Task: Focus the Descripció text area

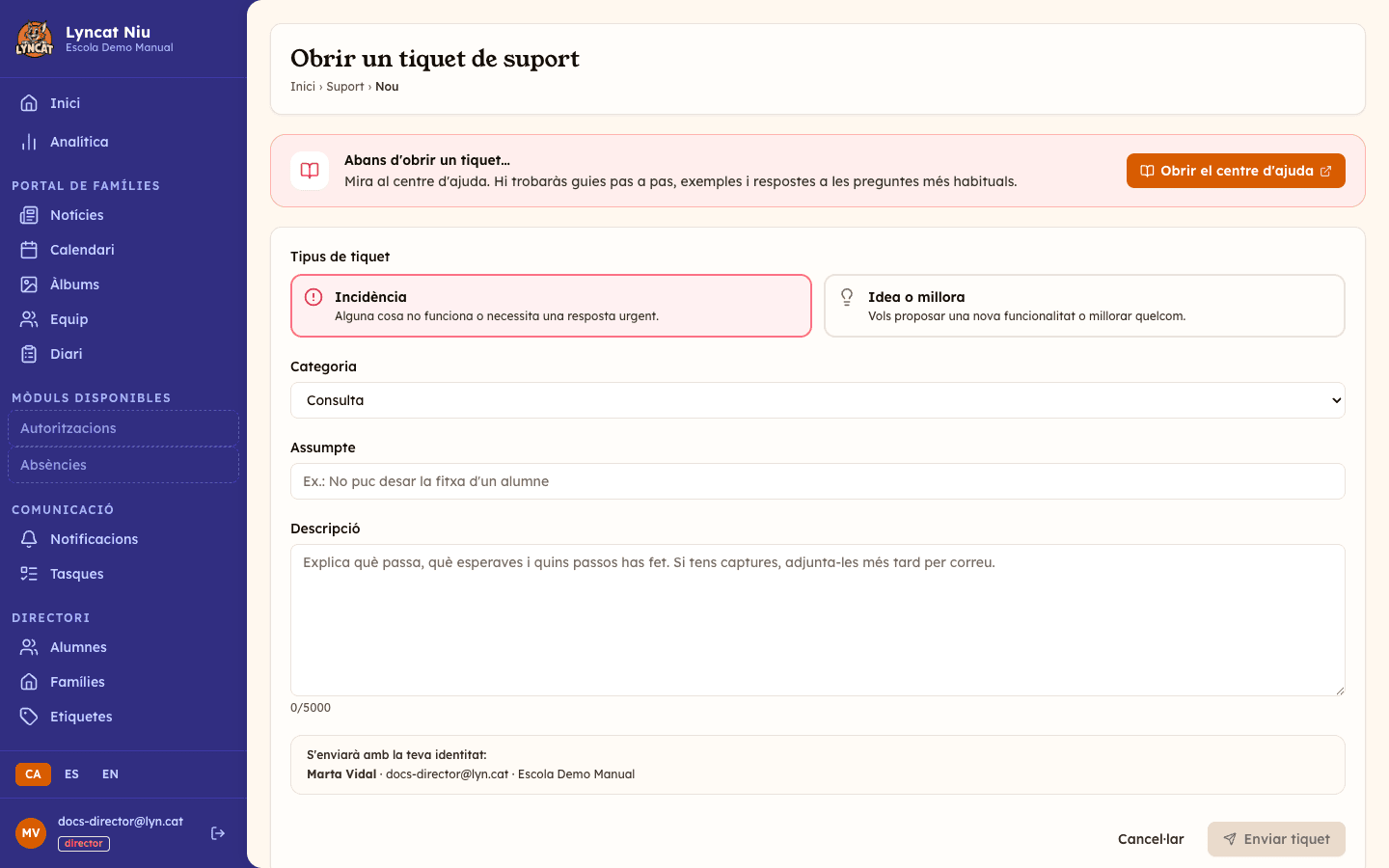Action: tap(818, 620)
